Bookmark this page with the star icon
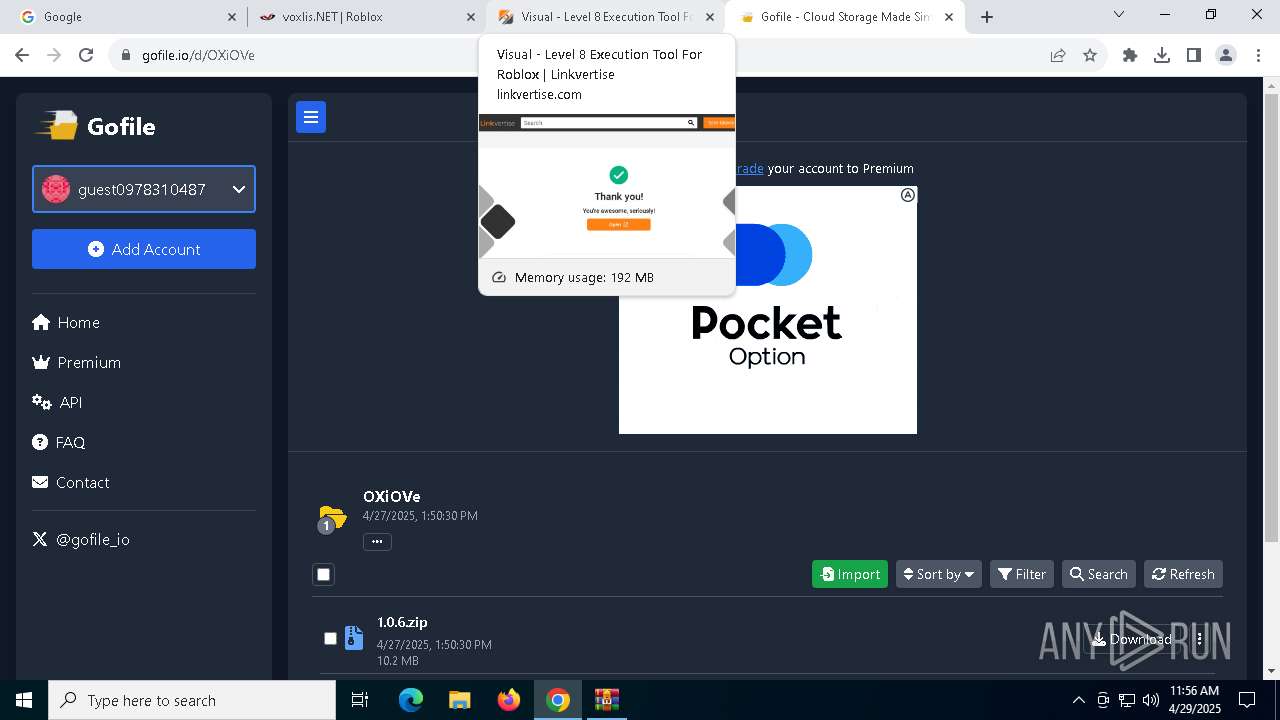 1090,55
